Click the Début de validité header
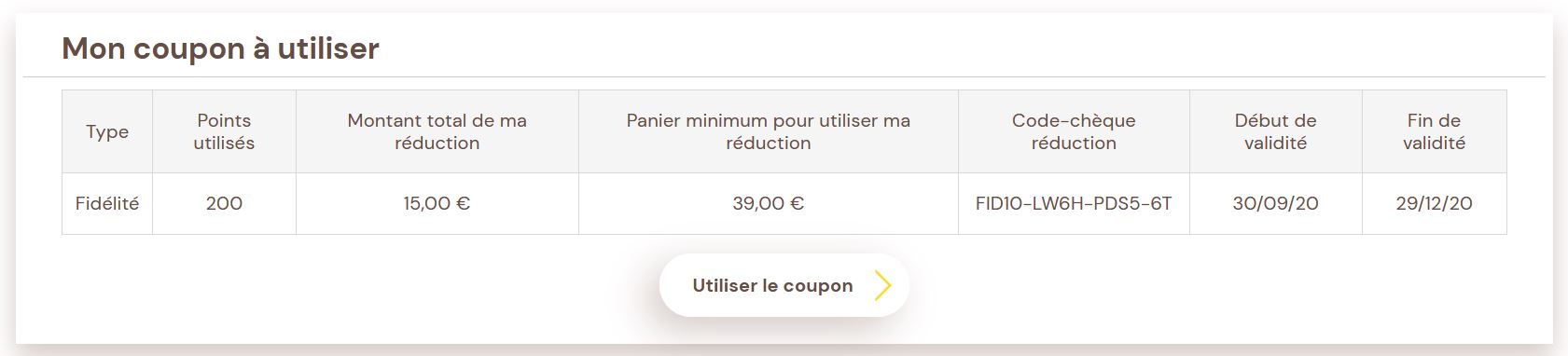Screen dimensions: 1568x356 1276,131
